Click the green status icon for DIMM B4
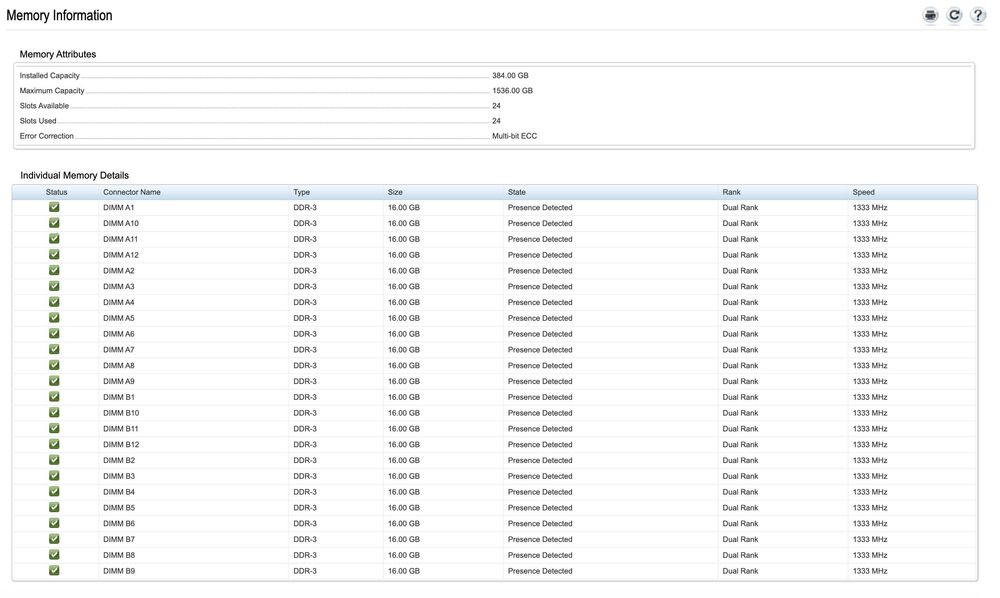 tap(54, 492)
